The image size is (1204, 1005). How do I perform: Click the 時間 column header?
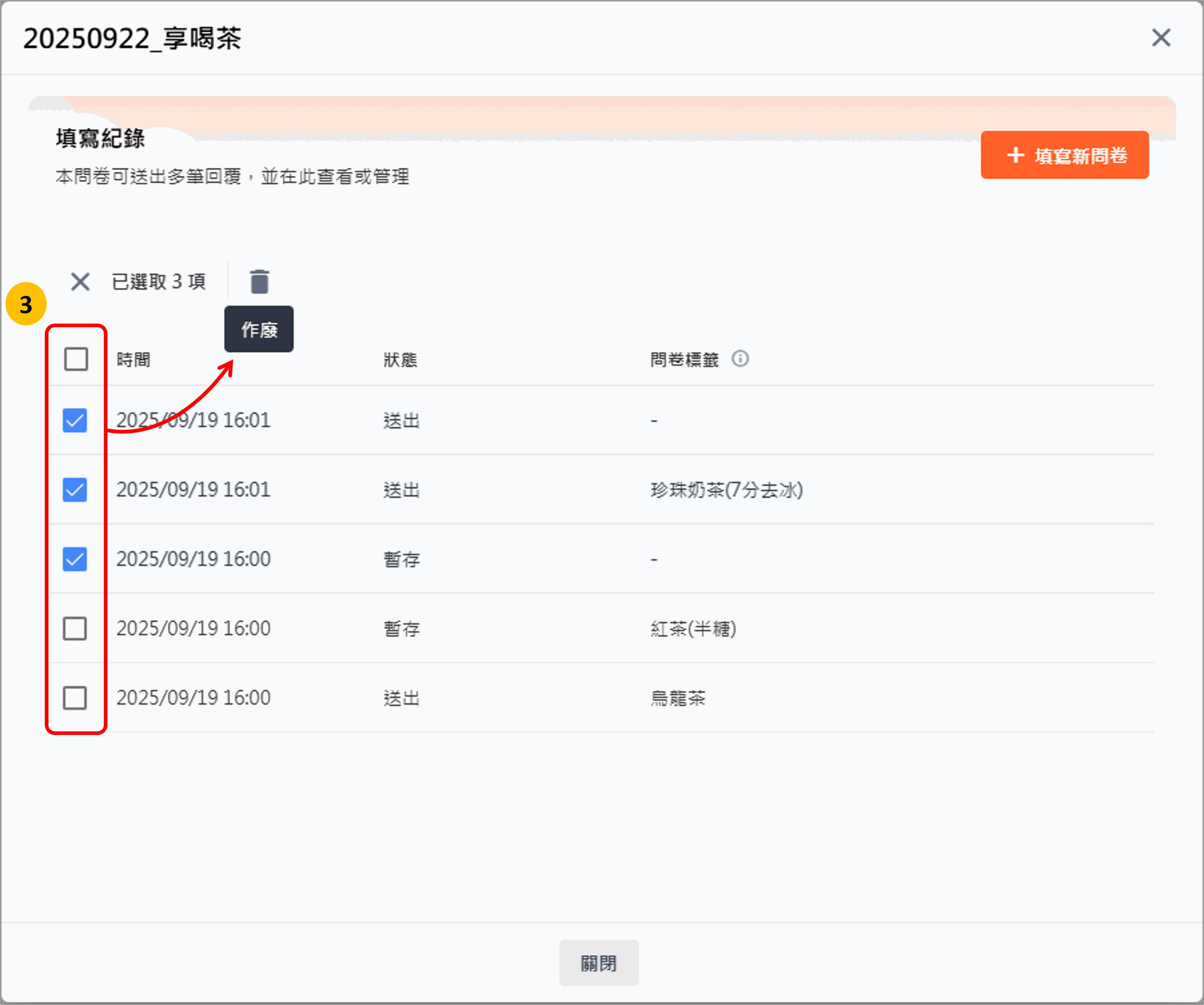click(133, 360)
